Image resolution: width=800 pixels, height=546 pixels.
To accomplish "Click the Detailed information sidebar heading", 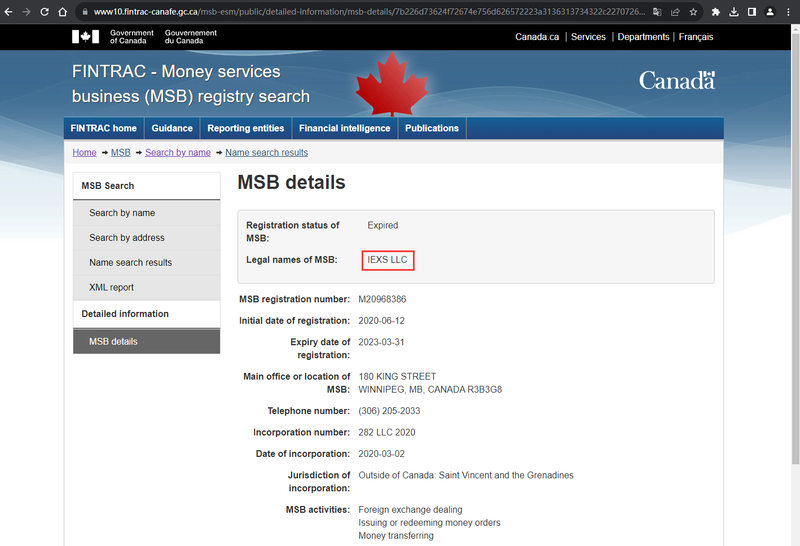I will pyautogui.click(x=125, y=314).
